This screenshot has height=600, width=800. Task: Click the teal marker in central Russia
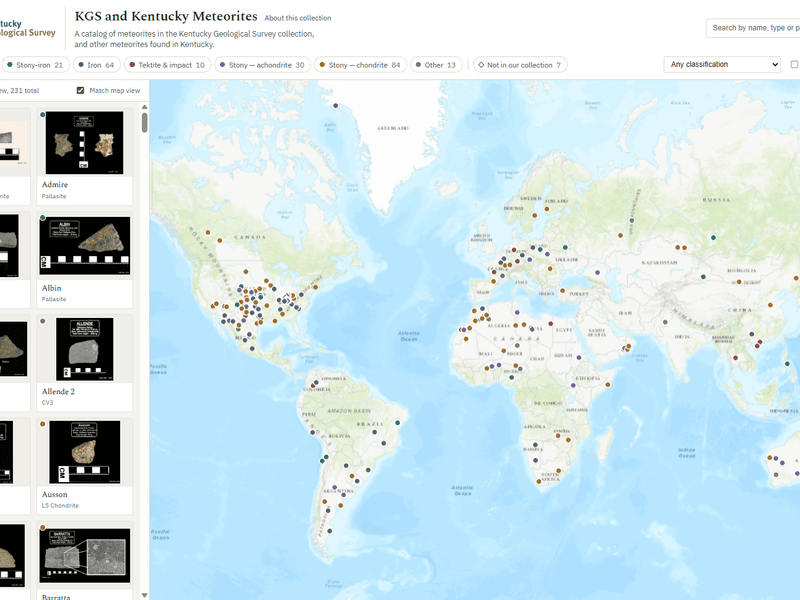tap(713, 238)
